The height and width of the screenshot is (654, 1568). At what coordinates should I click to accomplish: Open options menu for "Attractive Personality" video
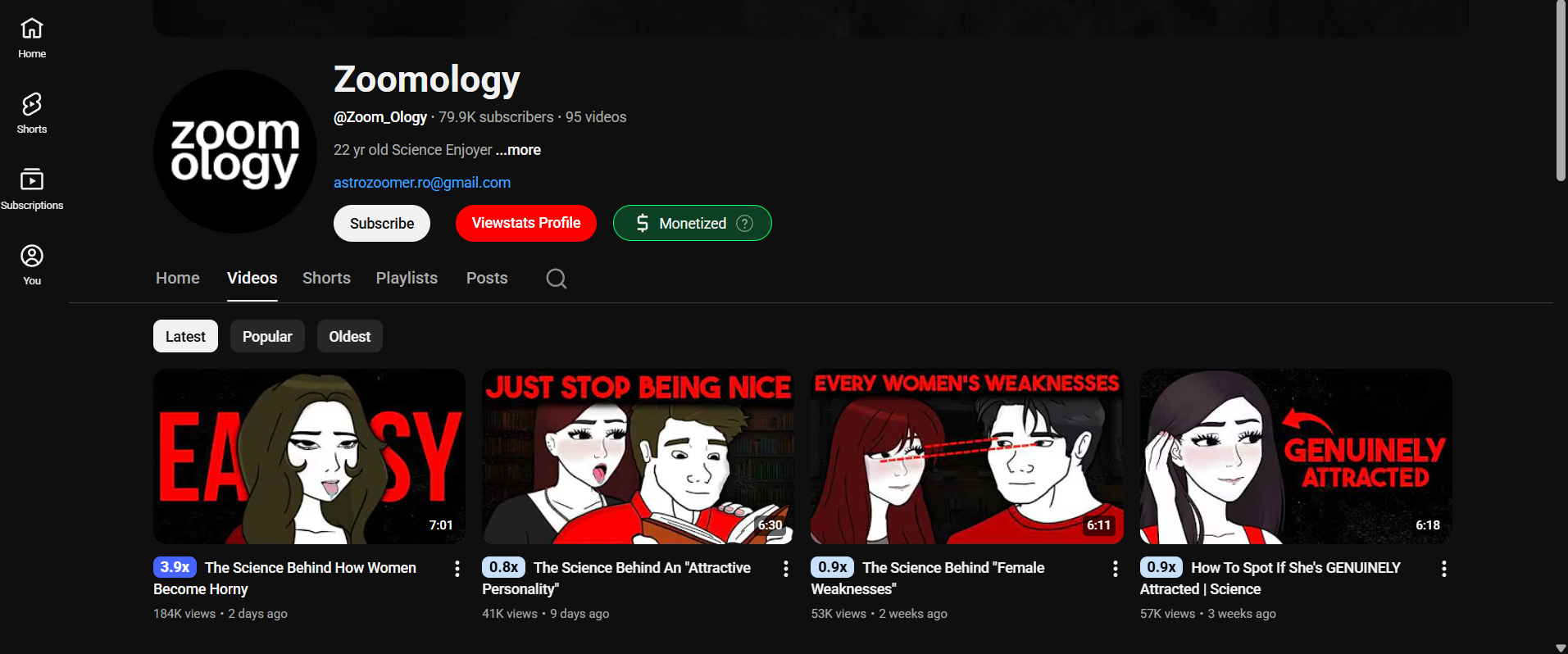tap(786, 569)
